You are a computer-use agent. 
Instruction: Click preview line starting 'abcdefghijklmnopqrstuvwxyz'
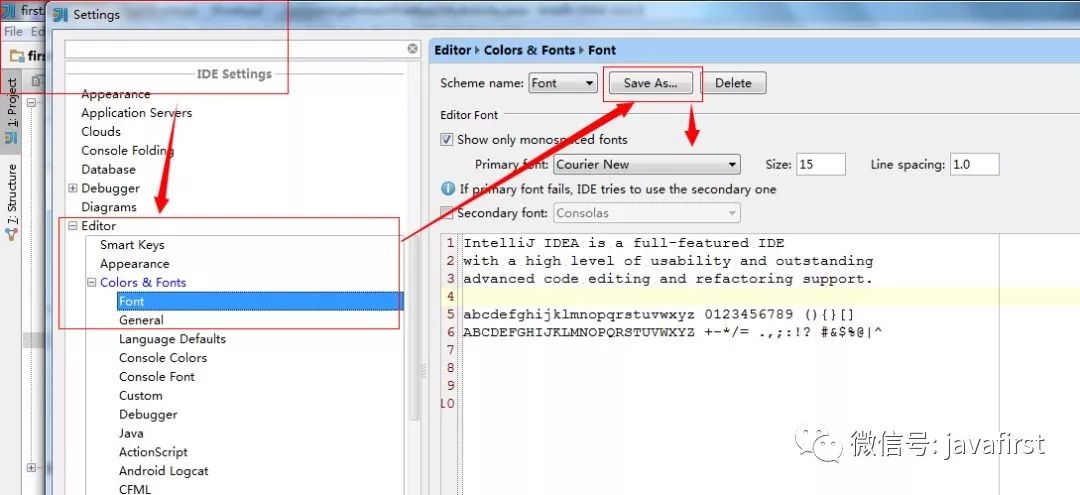click(658, 315)
